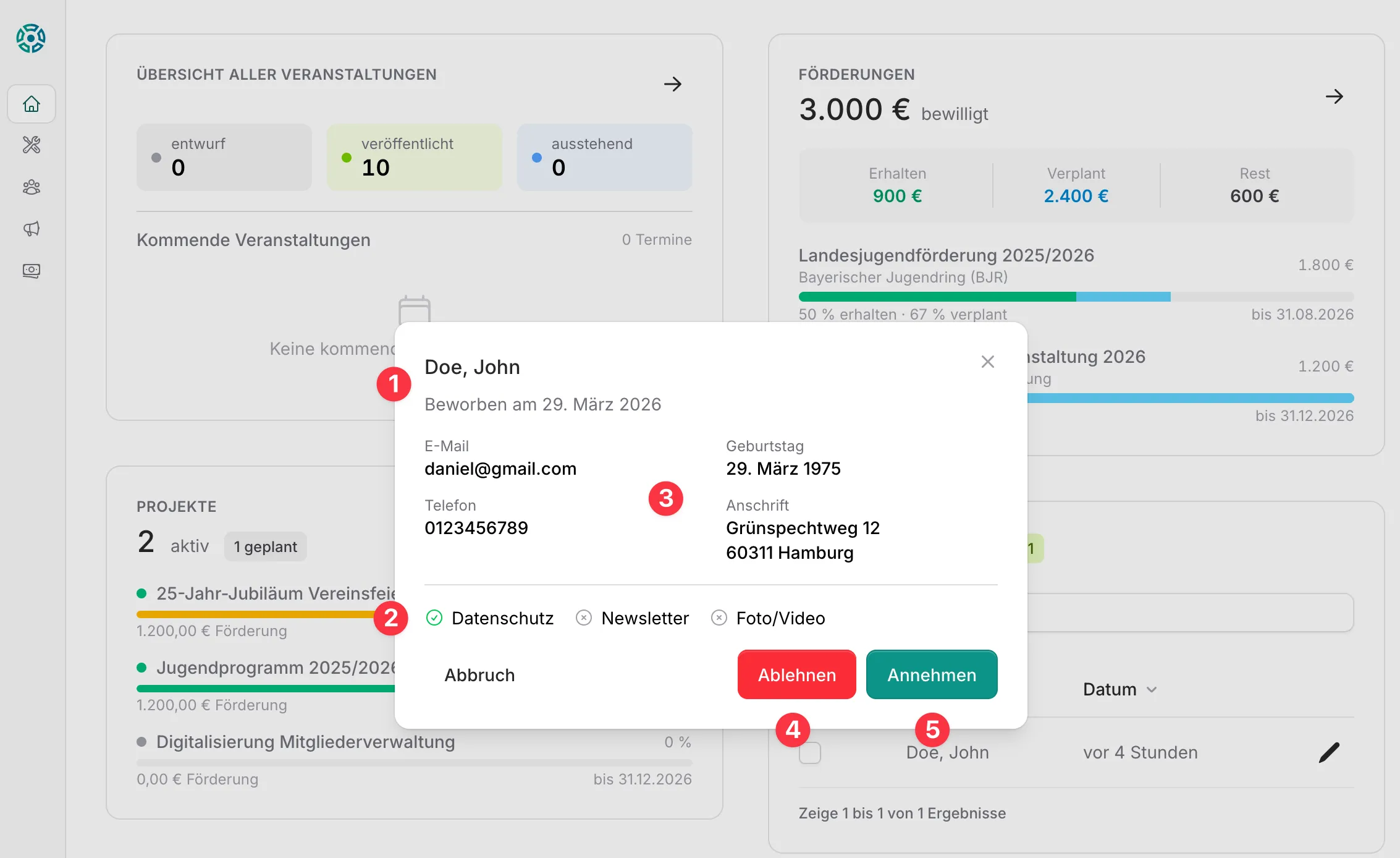Open Landesjugendförderung 2025/2026 entry
The height and width of the screenshot is (858, 1400).
pyautogui.click(x=947, y=255)
